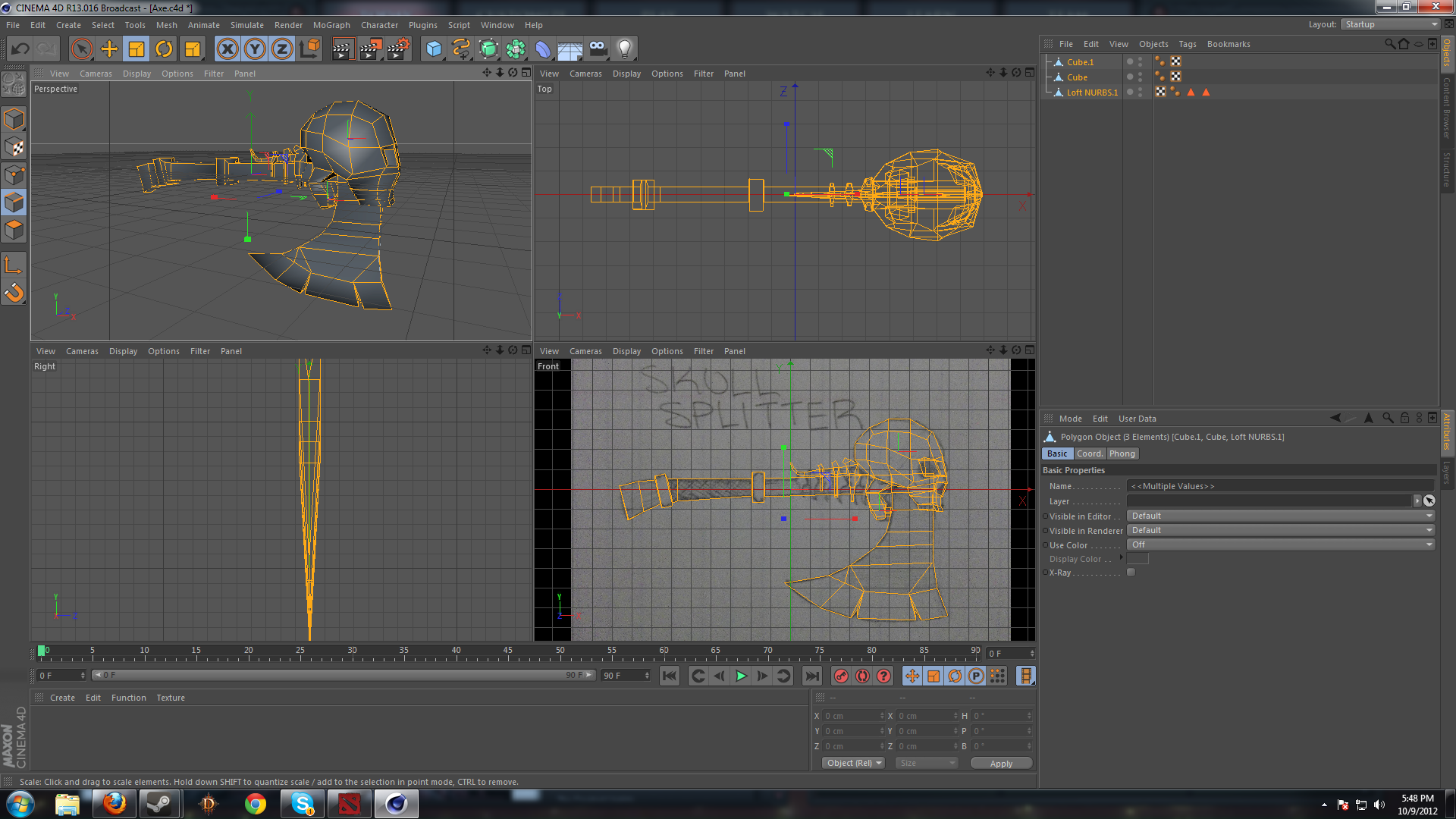Open the Array modeling objects icon
This screenshot has height=819, width=1456.
pos(516,49)
